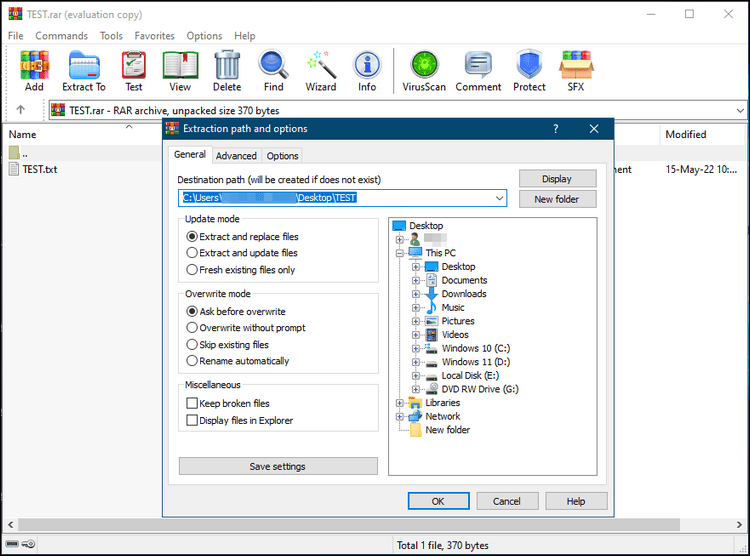Open the destination path dropdown arrow
The width and height of the screenshot is (750, 556).
(499, 198)
